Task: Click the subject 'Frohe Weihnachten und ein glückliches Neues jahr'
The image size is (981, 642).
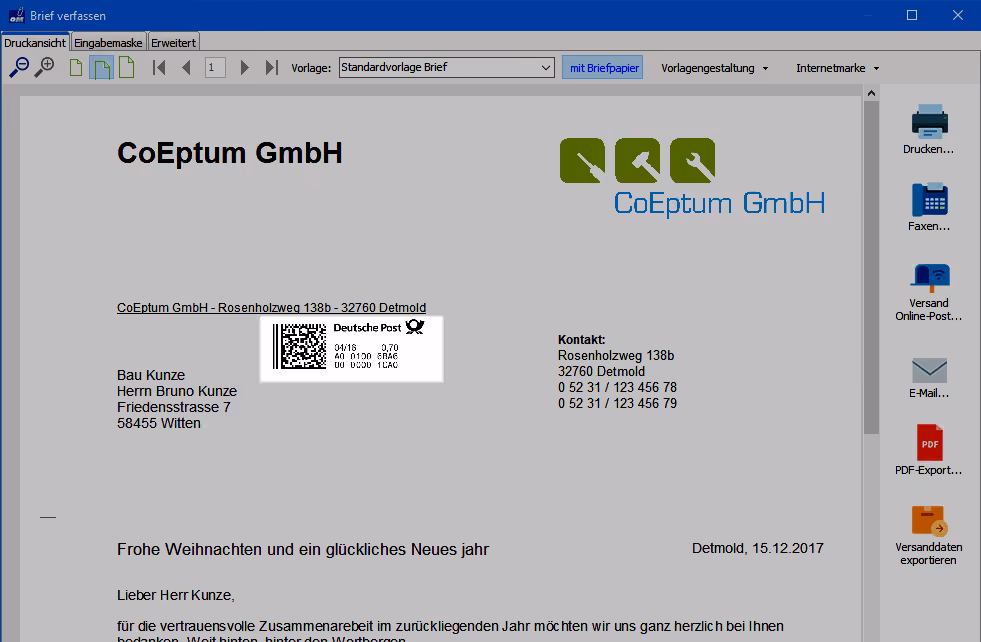Action: 303,549
